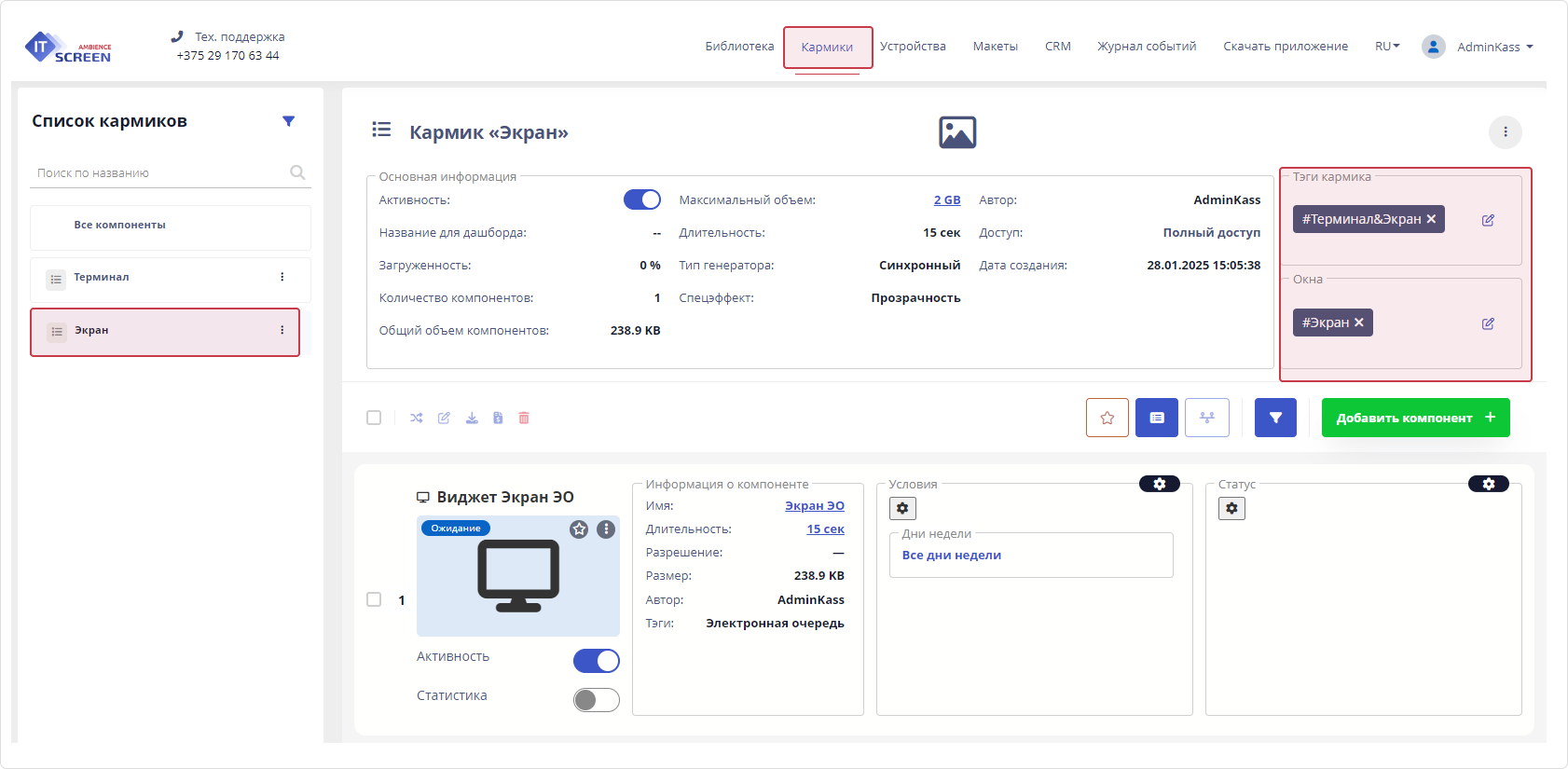The height and width of the screenshot is (769, 1568).
Task: Select Все компоненты in the karmik list
Action: tap(171, 226)
